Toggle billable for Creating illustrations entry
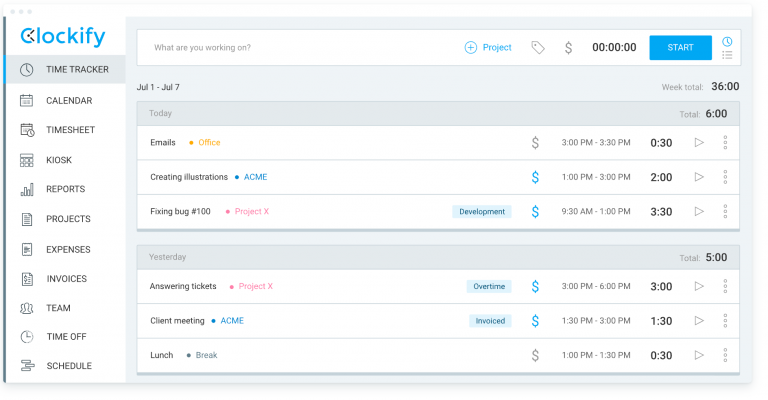This screenshot has width=768, height=400. coord(535,177)
